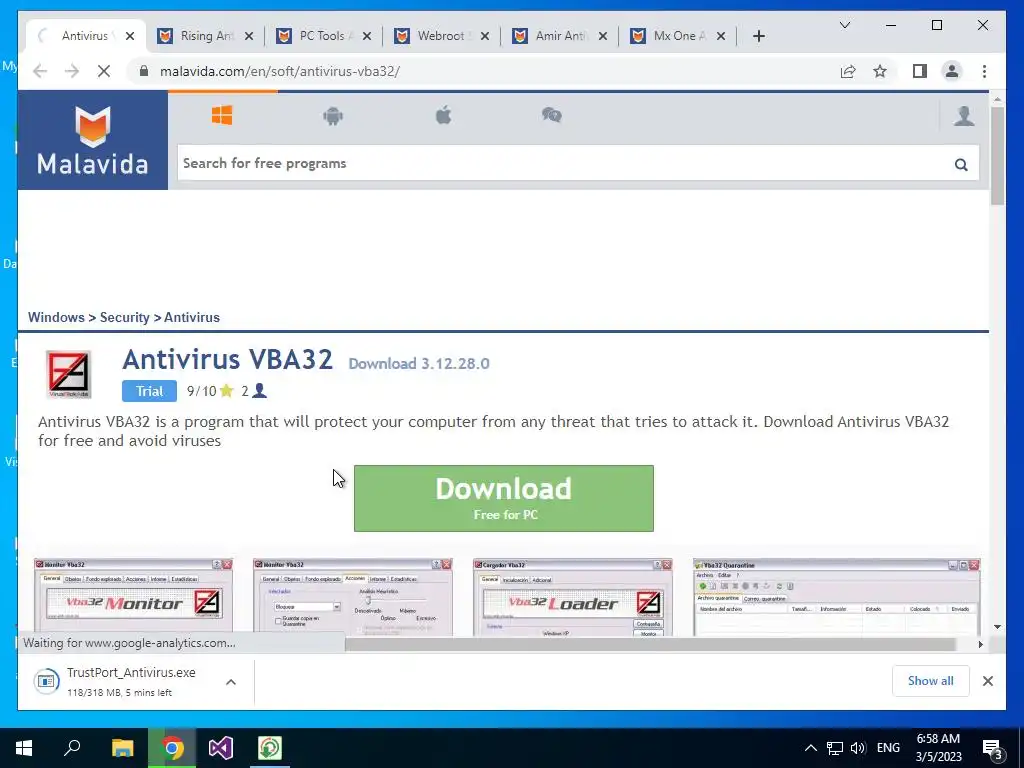Viewport: 1024px width, 768px height.
Task: Open the Chrome three-dot menu
Action: (x=984, y=71)
